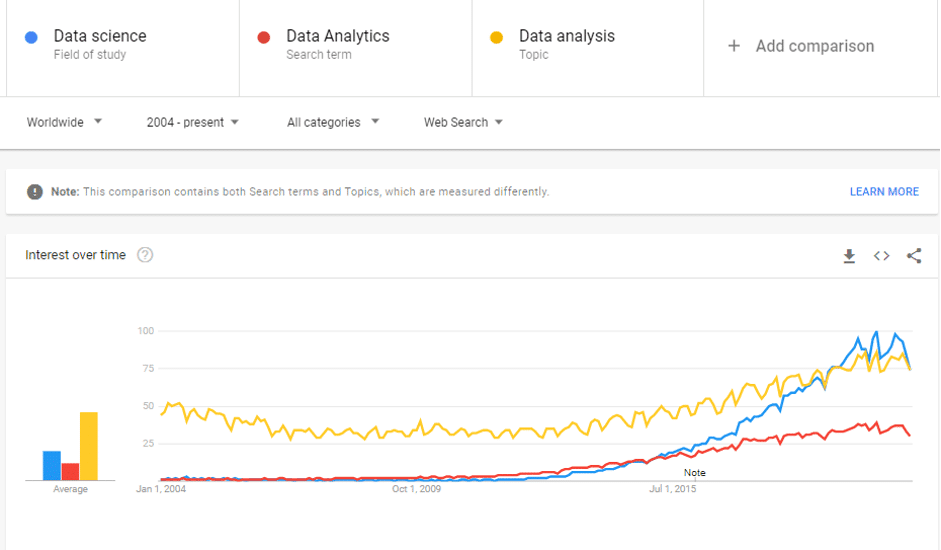The height and width of the screenshot is (550, 941).
Task: Select the Data science search term
Action: [100, 37]
